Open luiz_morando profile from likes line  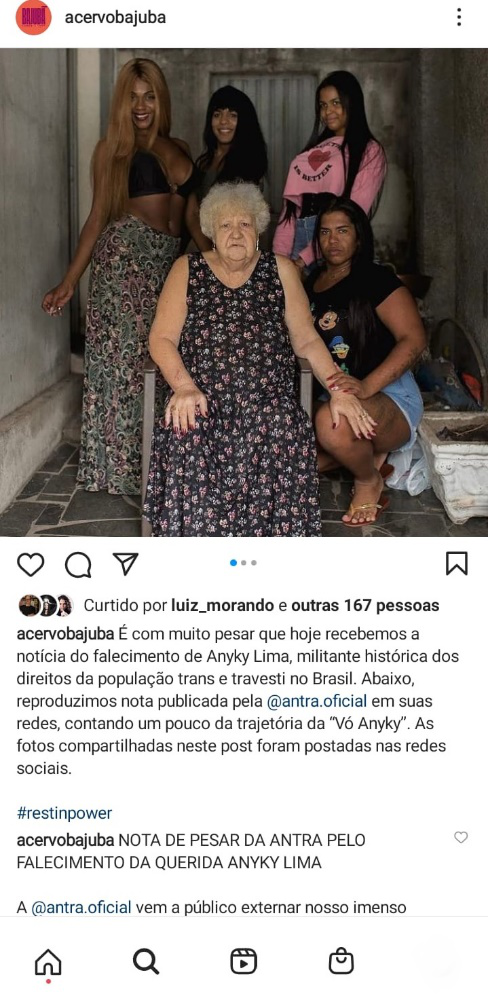click(x=223, y=605)
